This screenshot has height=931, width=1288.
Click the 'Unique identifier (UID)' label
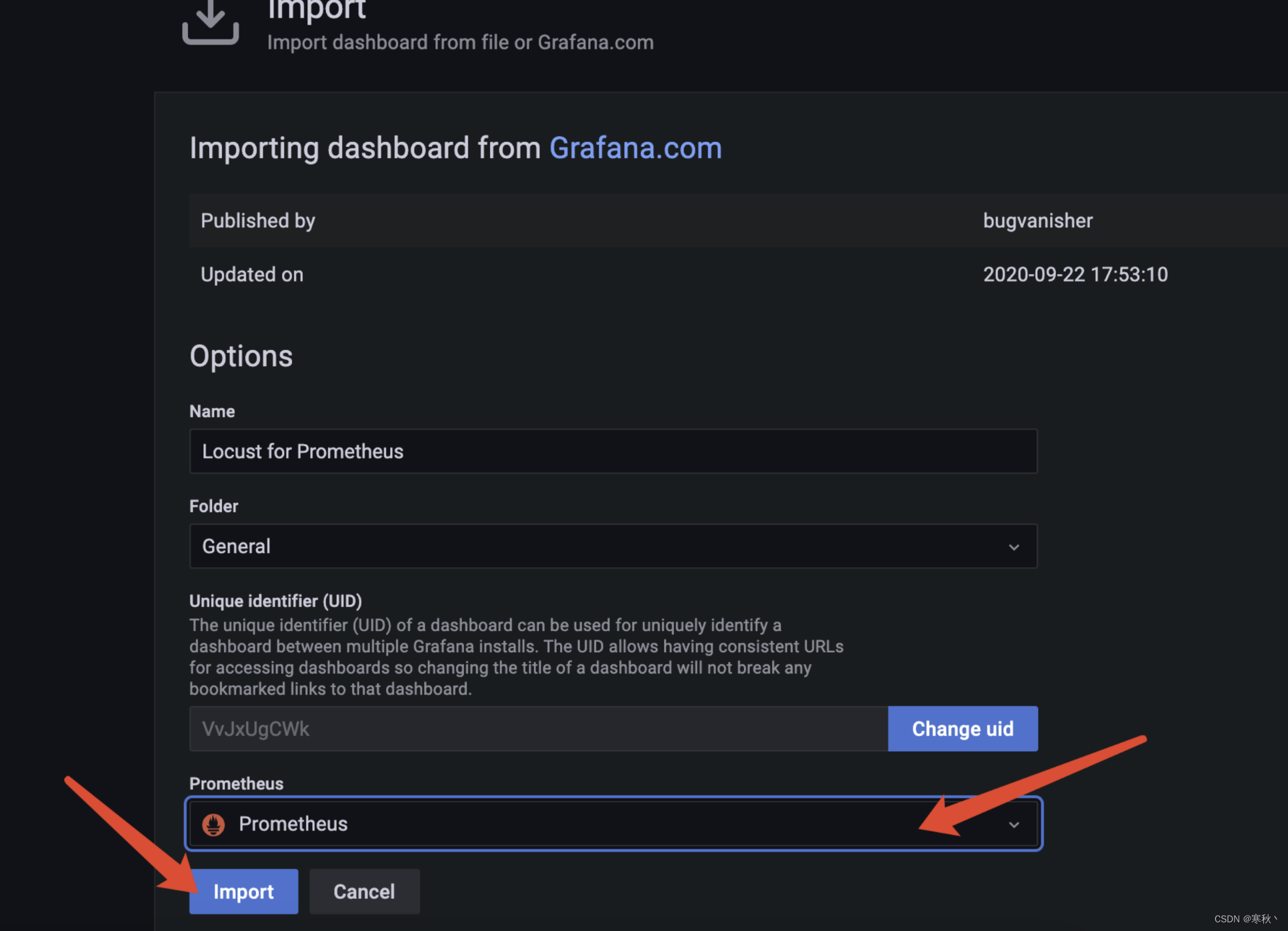tap(275, 601)
